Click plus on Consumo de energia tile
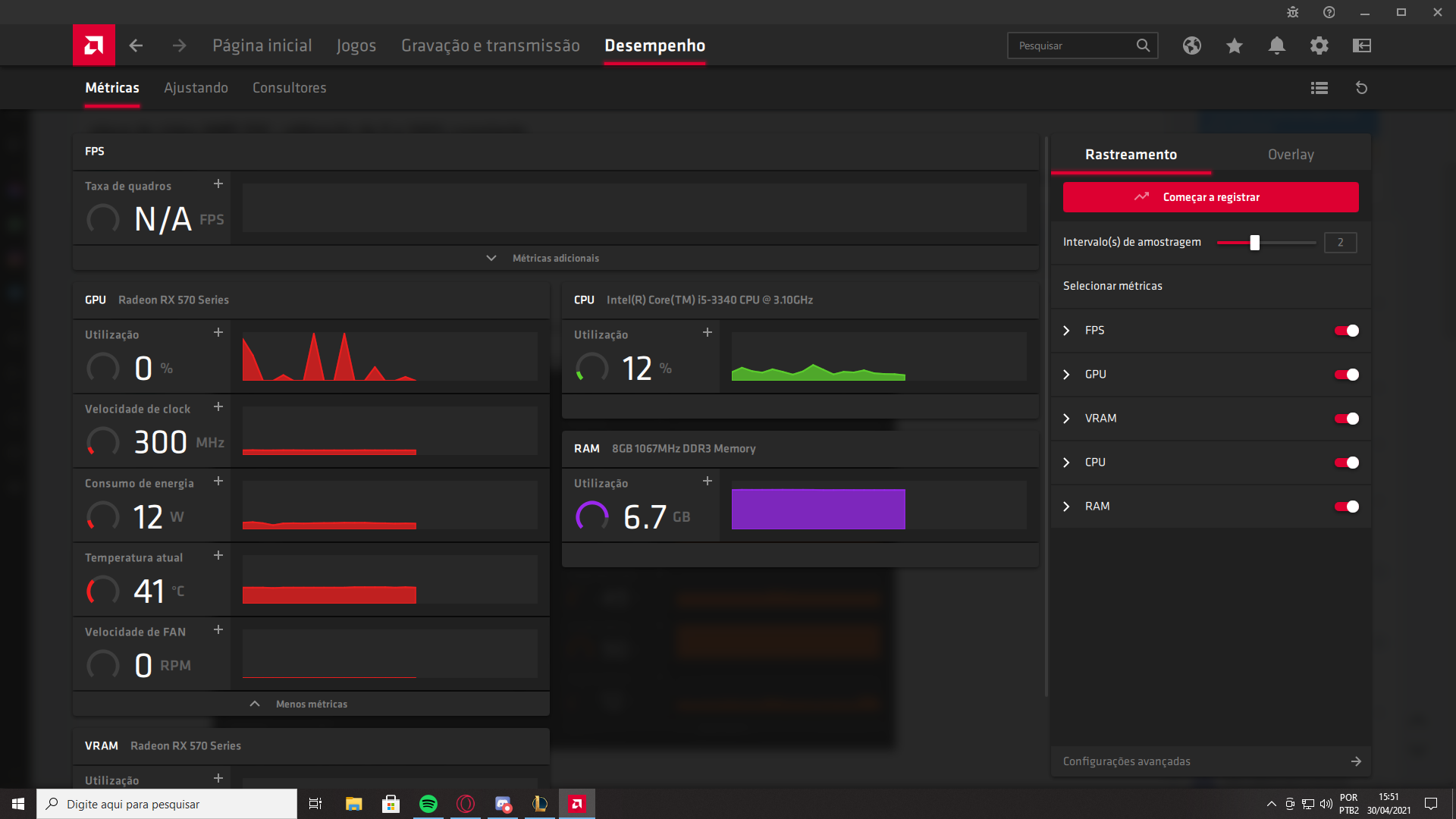1456x819 pixels. click(x=218, y=482)
